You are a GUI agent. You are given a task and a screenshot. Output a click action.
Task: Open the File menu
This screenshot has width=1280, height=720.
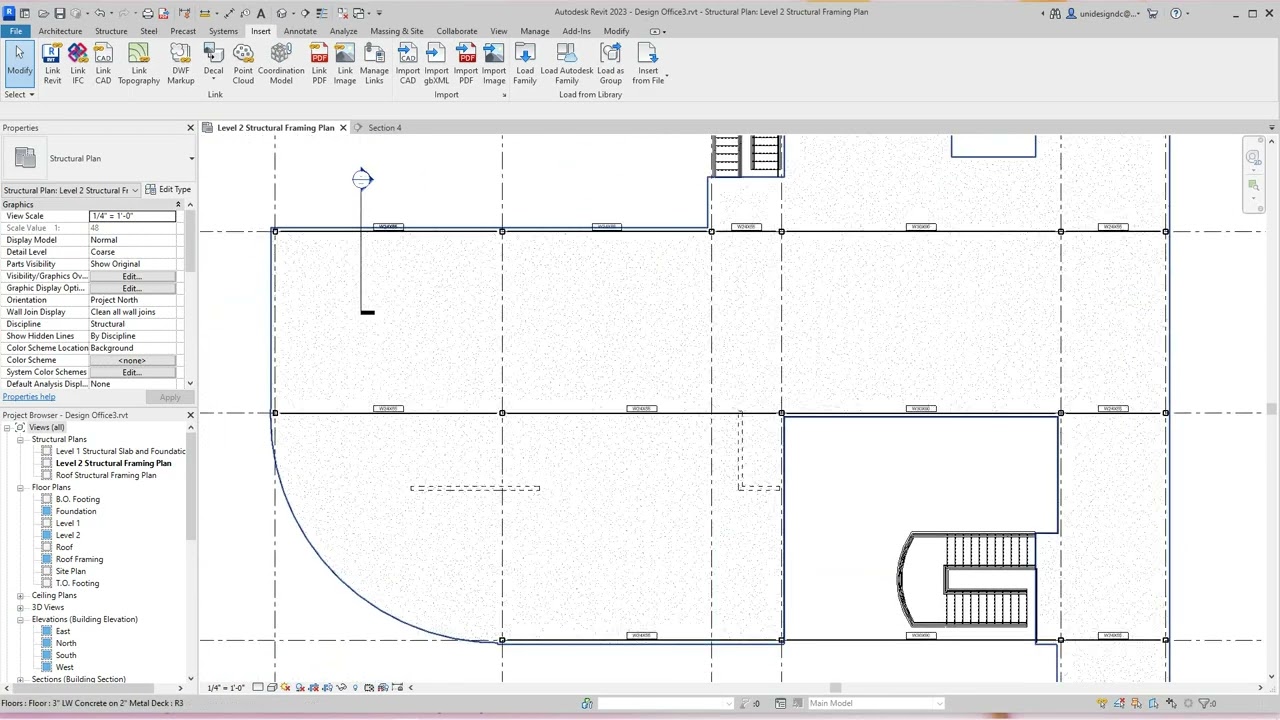click(16, 31)
